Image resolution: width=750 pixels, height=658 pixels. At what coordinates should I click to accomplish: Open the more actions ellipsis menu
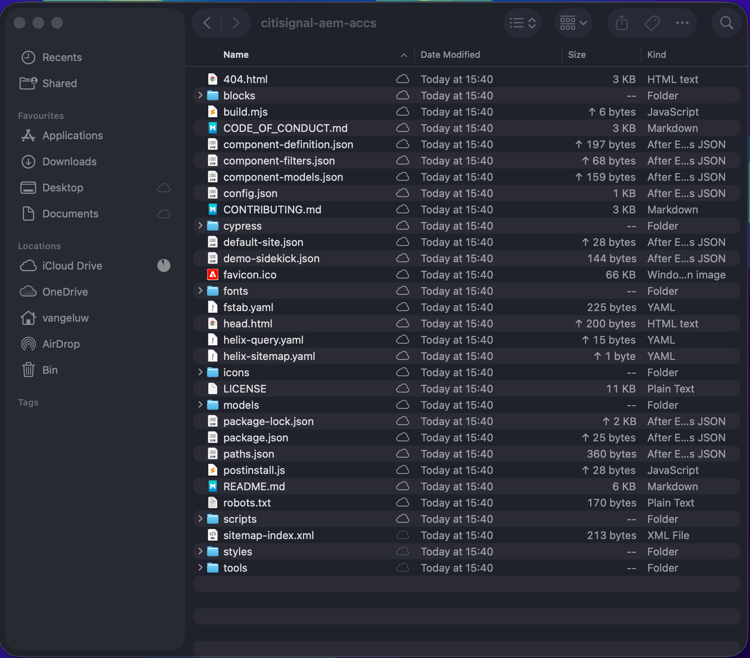(x=682, y=23)
